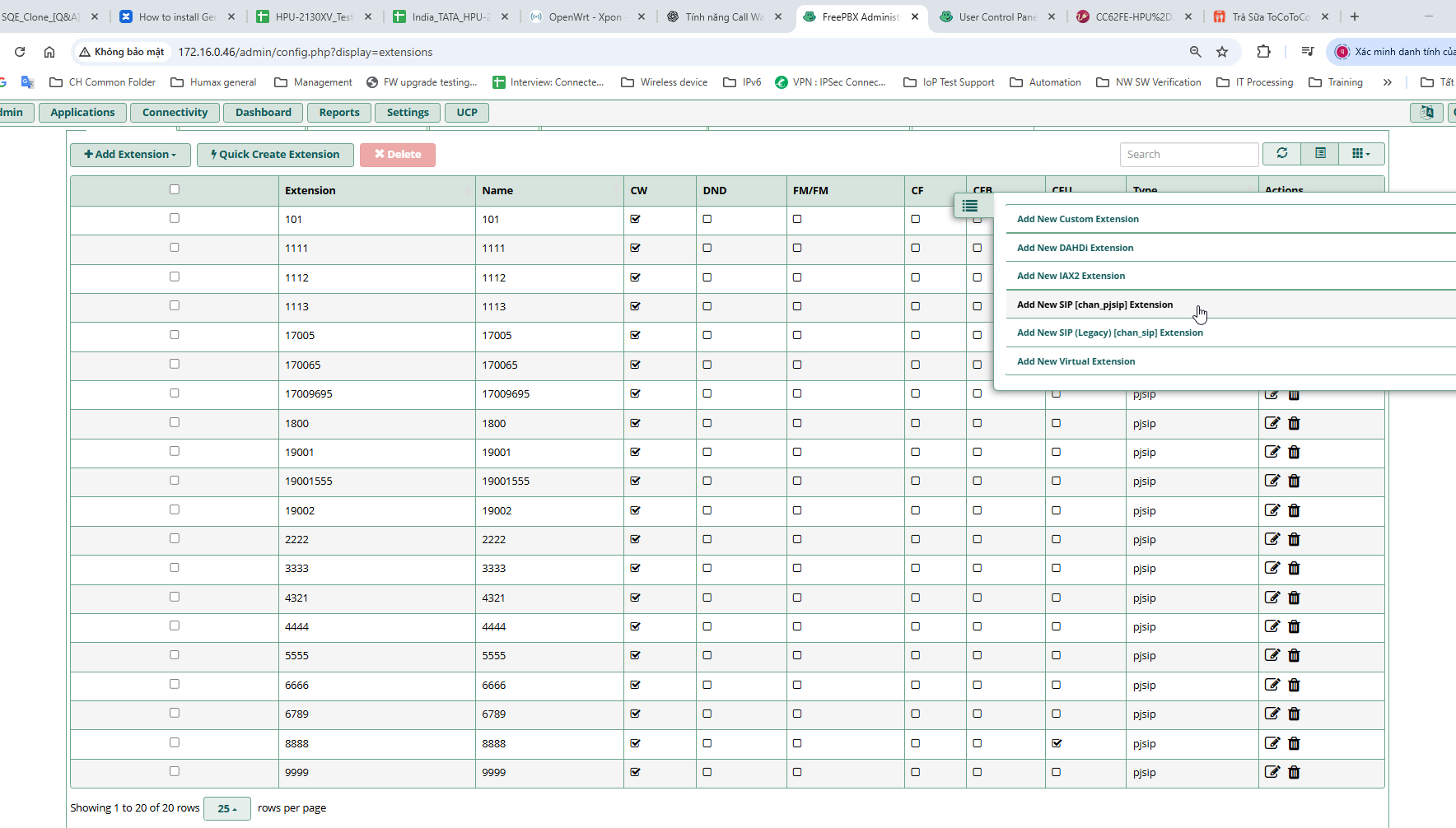
Task: Open the Connectivity menu
Action: (175, 113)
